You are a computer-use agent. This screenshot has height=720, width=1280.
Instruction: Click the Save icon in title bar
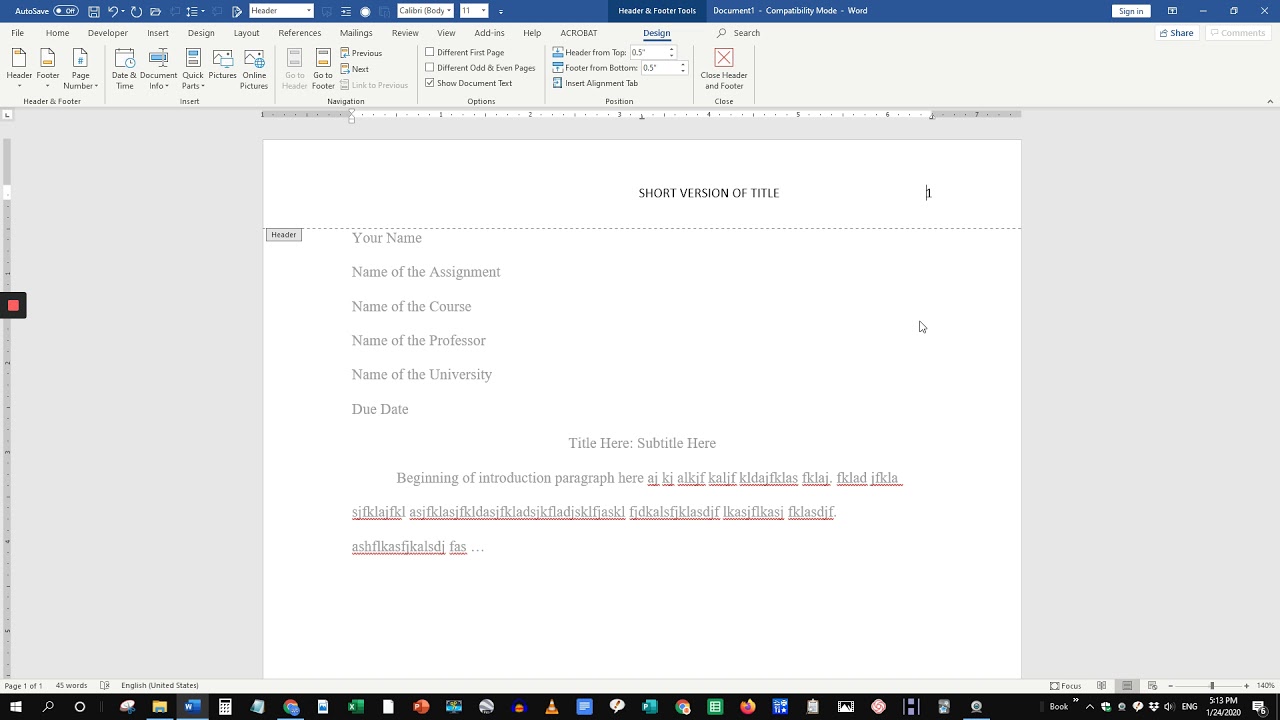pyautogui.click(x=93, y=11)
